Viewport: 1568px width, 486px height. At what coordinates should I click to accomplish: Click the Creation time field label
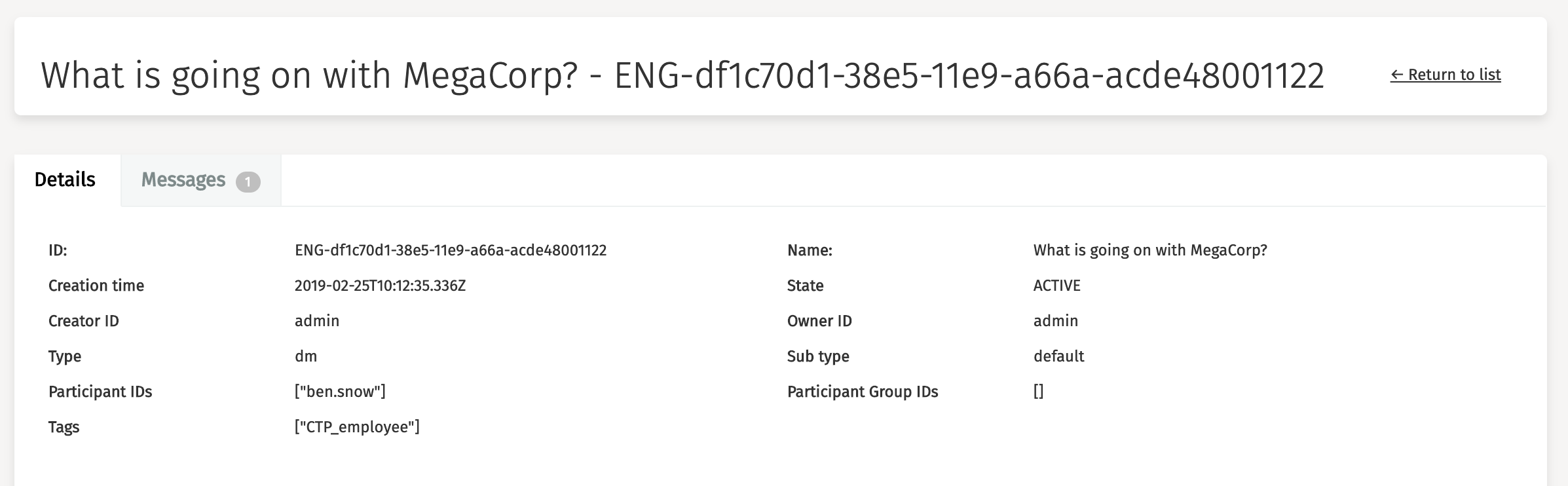[x=96, y=286]
